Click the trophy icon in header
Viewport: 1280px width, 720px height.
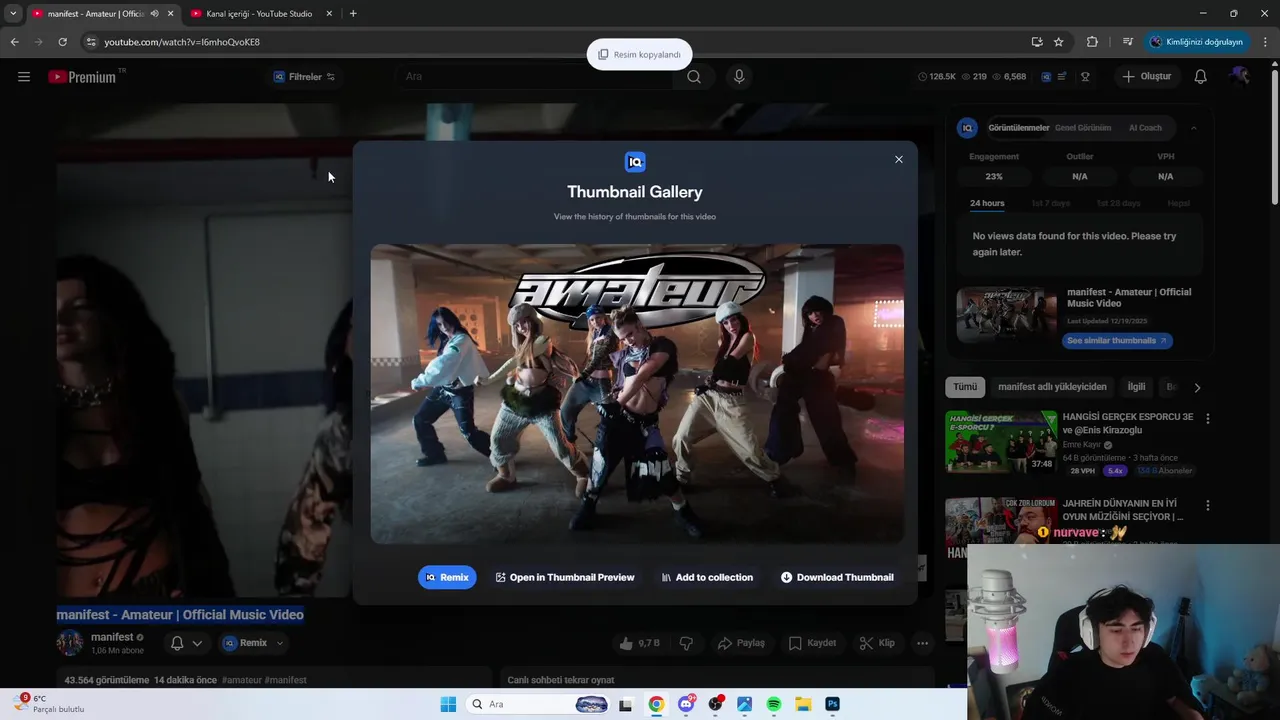tap(1085, 77)
